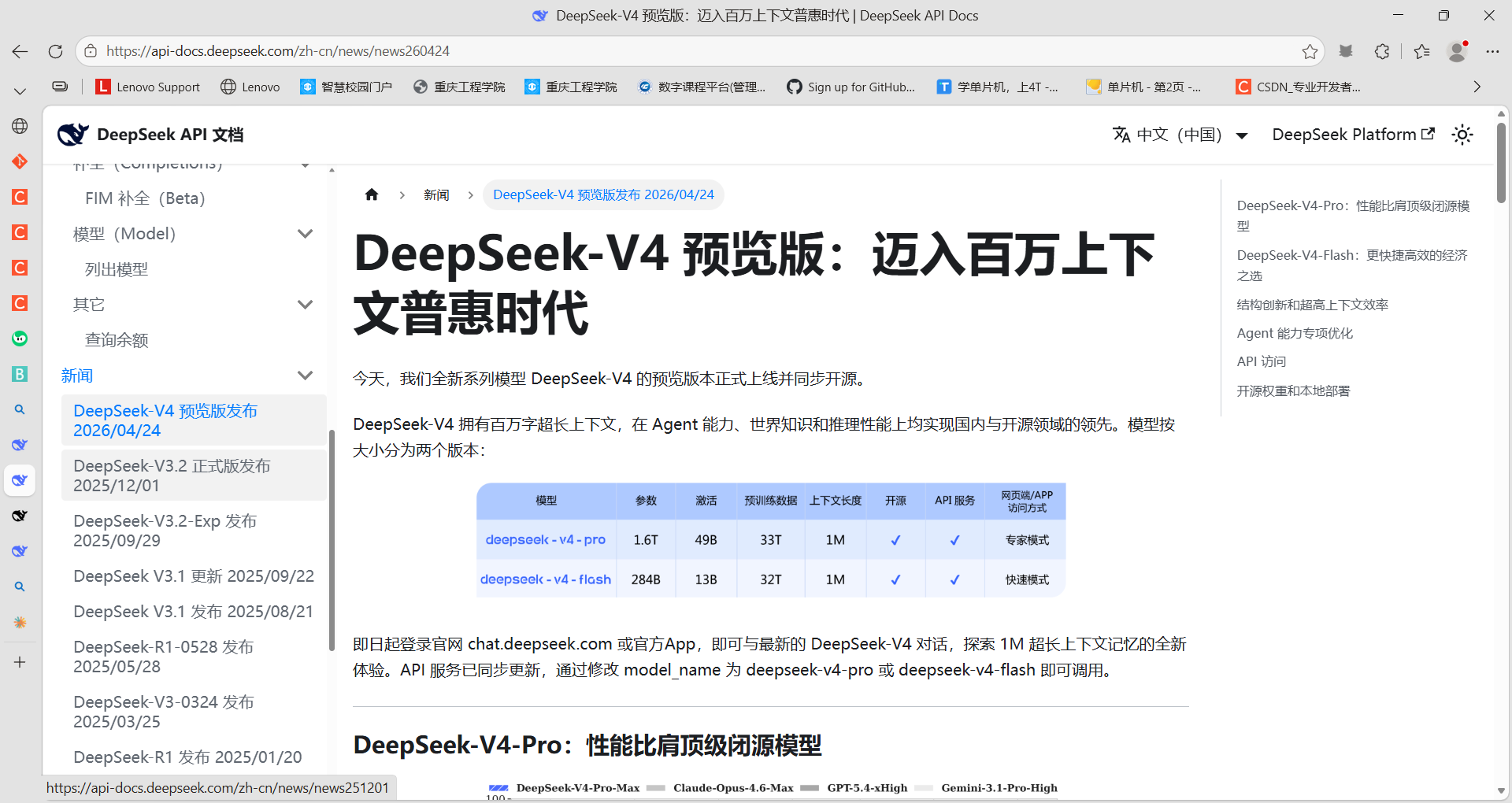
Task: Show more bookmarks with the right chevron
Action: (1477, 87)
